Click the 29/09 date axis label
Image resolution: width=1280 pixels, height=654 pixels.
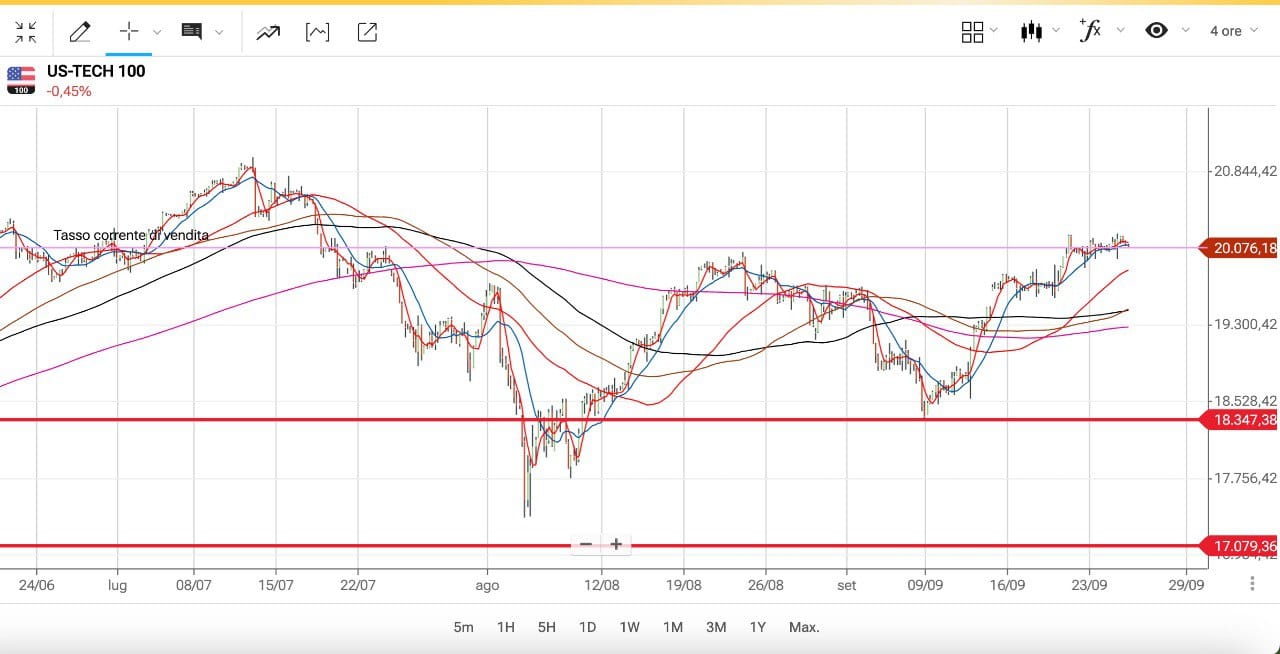[x=1186, y=585]
